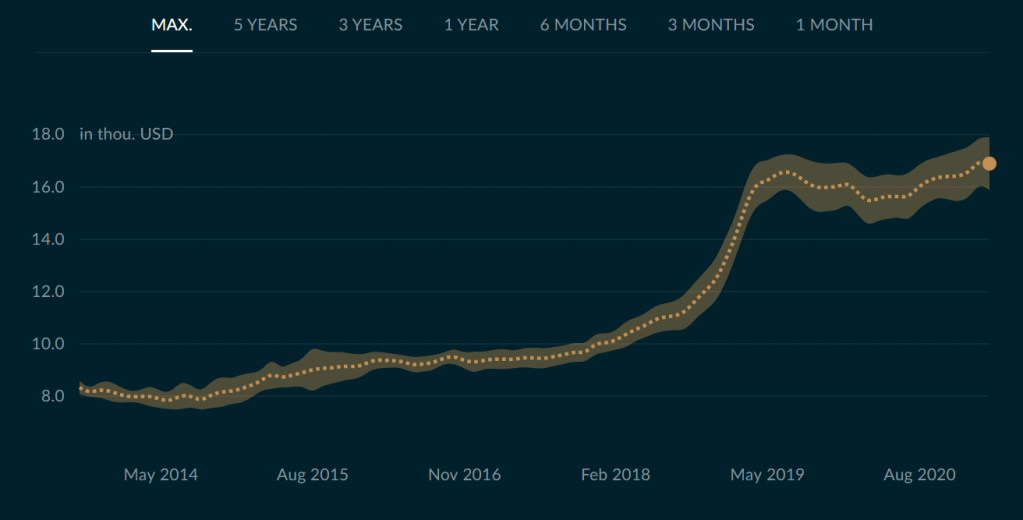Select the Nov 2016 date label
1023x520 pixels.
click(x=465, y=475)
